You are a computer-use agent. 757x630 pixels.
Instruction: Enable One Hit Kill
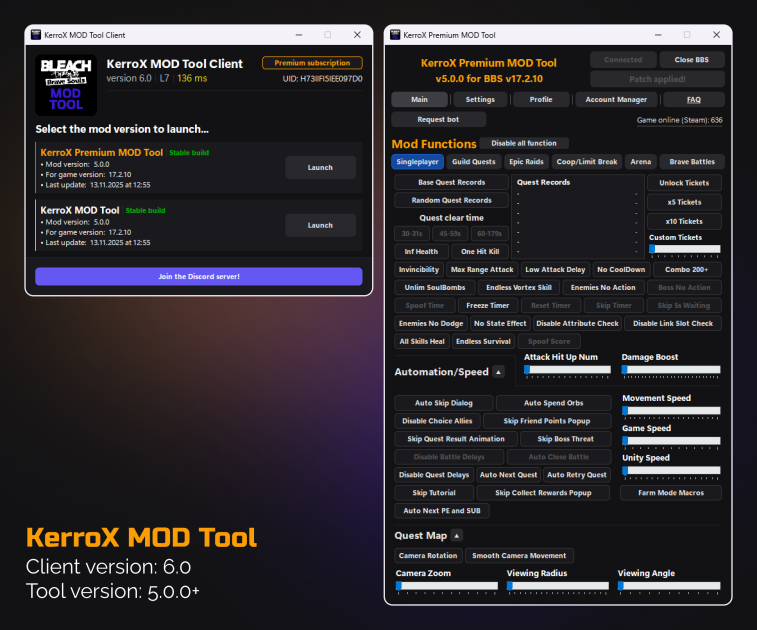click(x=480, y=252)
